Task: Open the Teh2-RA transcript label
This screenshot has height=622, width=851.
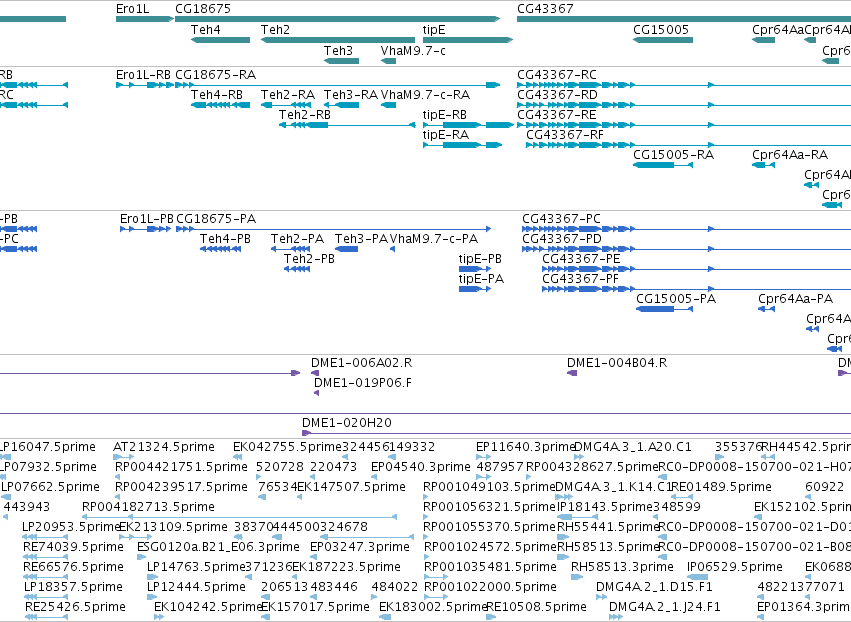Action: 288,95
